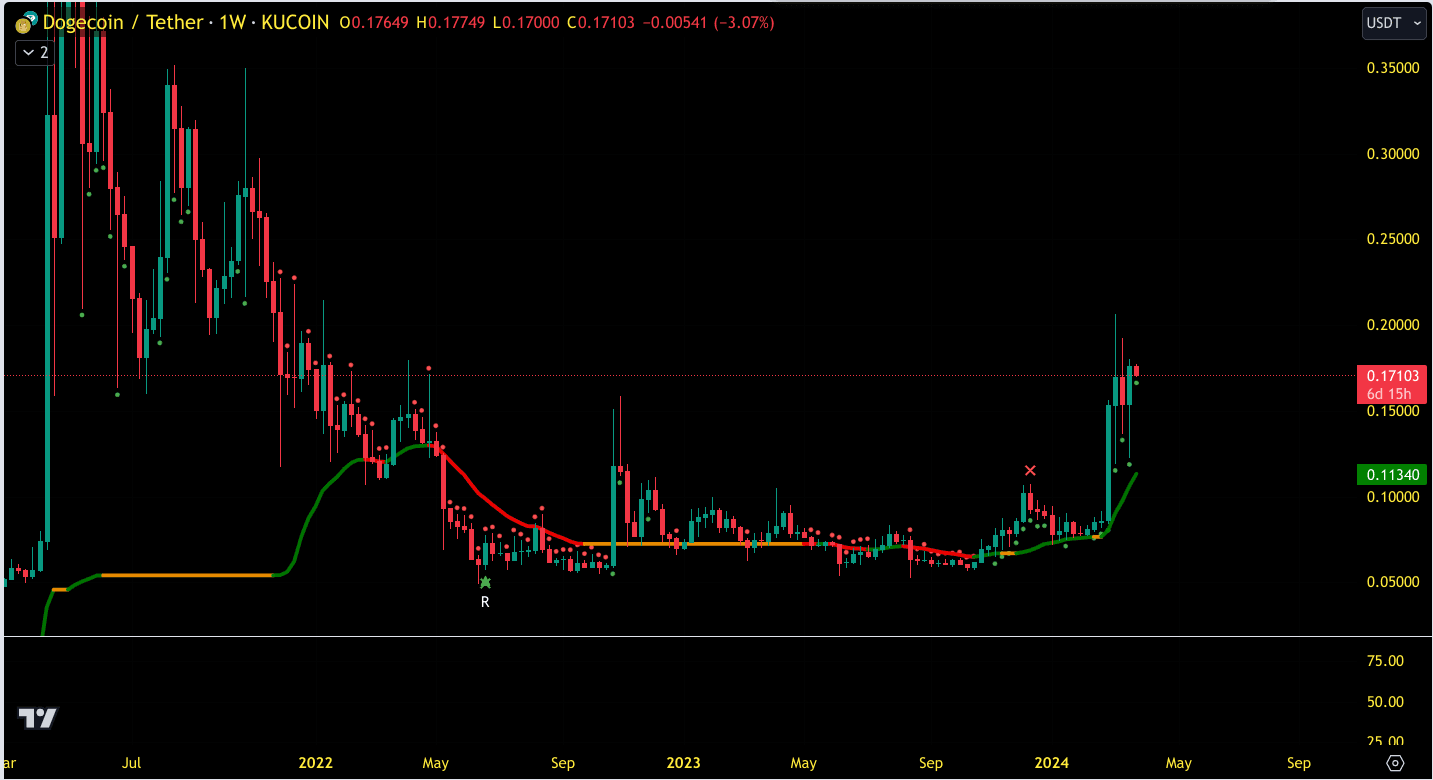Click the 2024 label on time axis
The image size is (1433, 780).
pos(1051,763)
